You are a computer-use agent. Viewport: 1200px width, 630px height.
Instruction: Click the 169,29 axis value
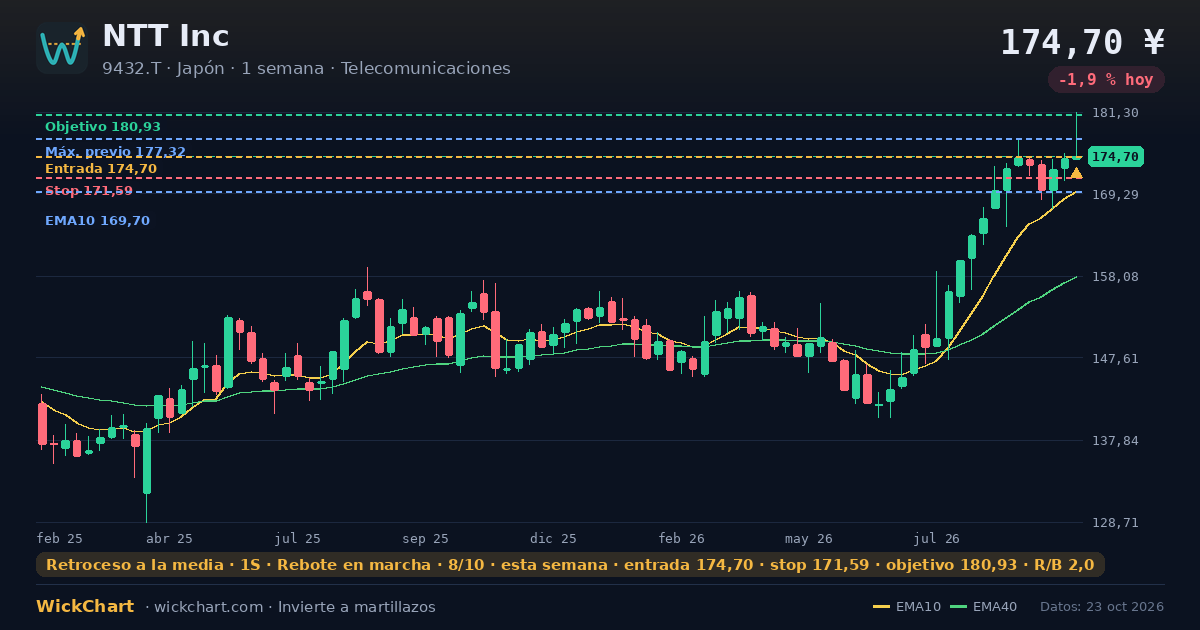[1115, 194]
